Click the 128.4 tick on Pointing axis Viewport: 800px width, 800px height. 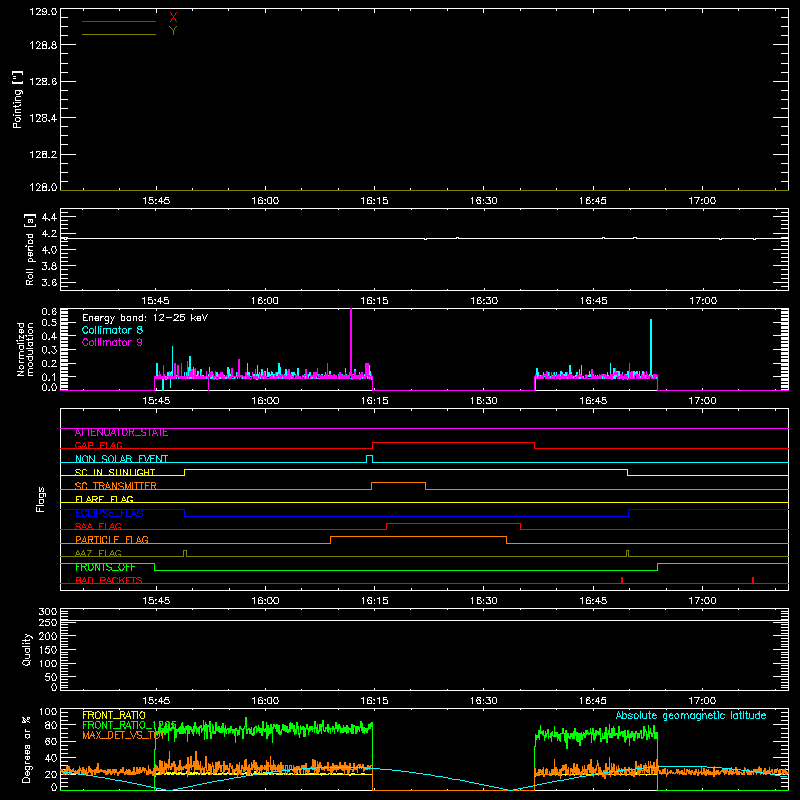click(x=43, y=118)
